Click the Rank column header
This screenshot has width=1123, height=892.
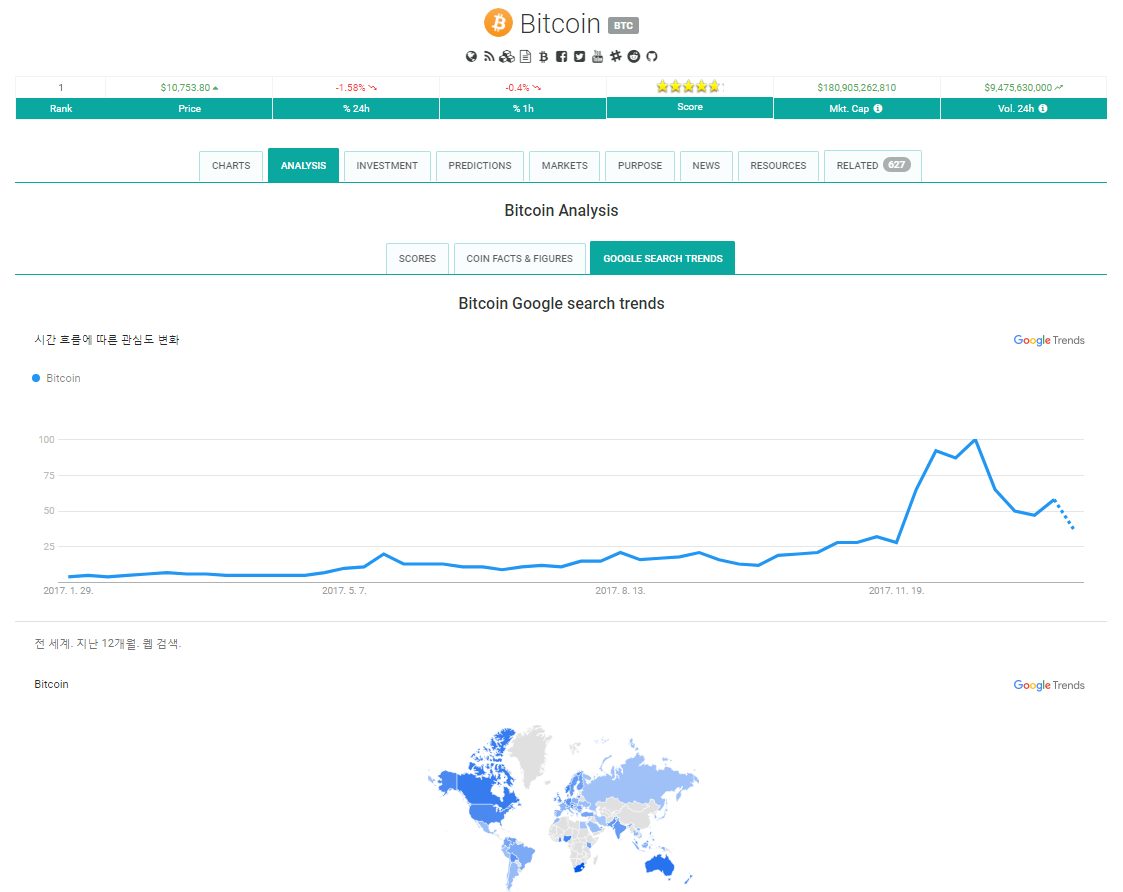(61, 109)
